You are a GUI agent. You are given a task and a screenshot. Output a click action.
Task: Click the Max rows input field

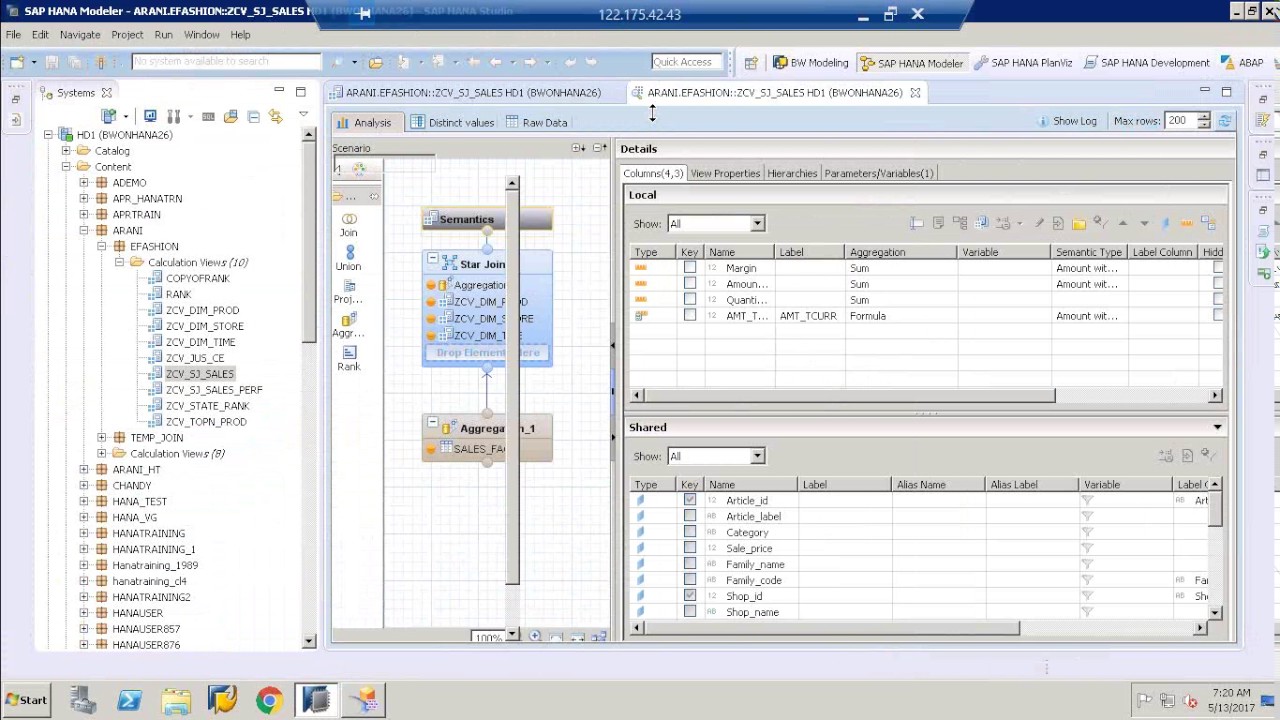[1180, 120]
